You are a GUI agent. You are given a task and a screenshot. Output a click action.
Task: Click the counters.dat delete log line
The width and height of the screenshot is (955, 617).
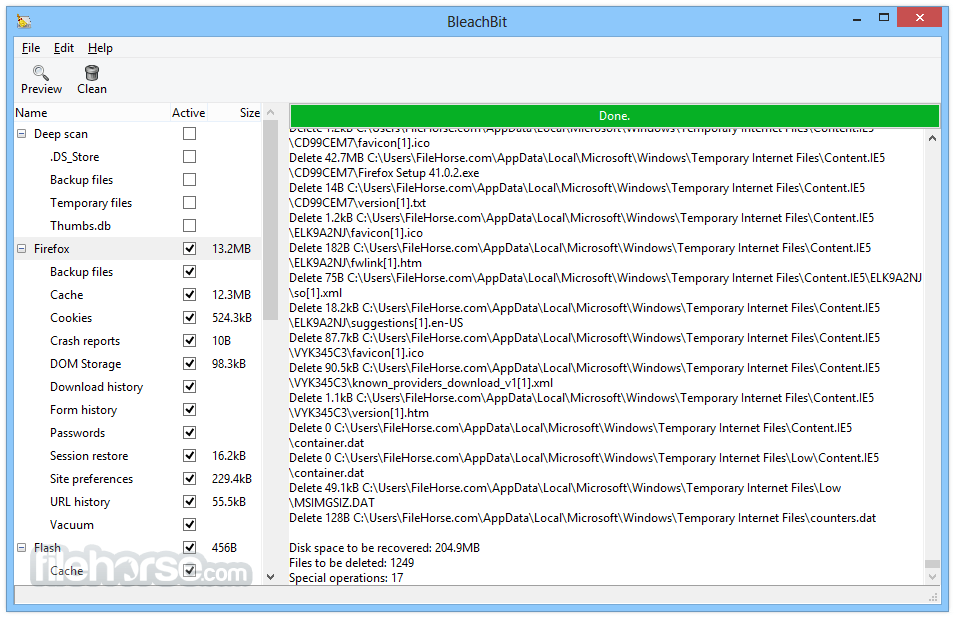[x=582, y=518]
